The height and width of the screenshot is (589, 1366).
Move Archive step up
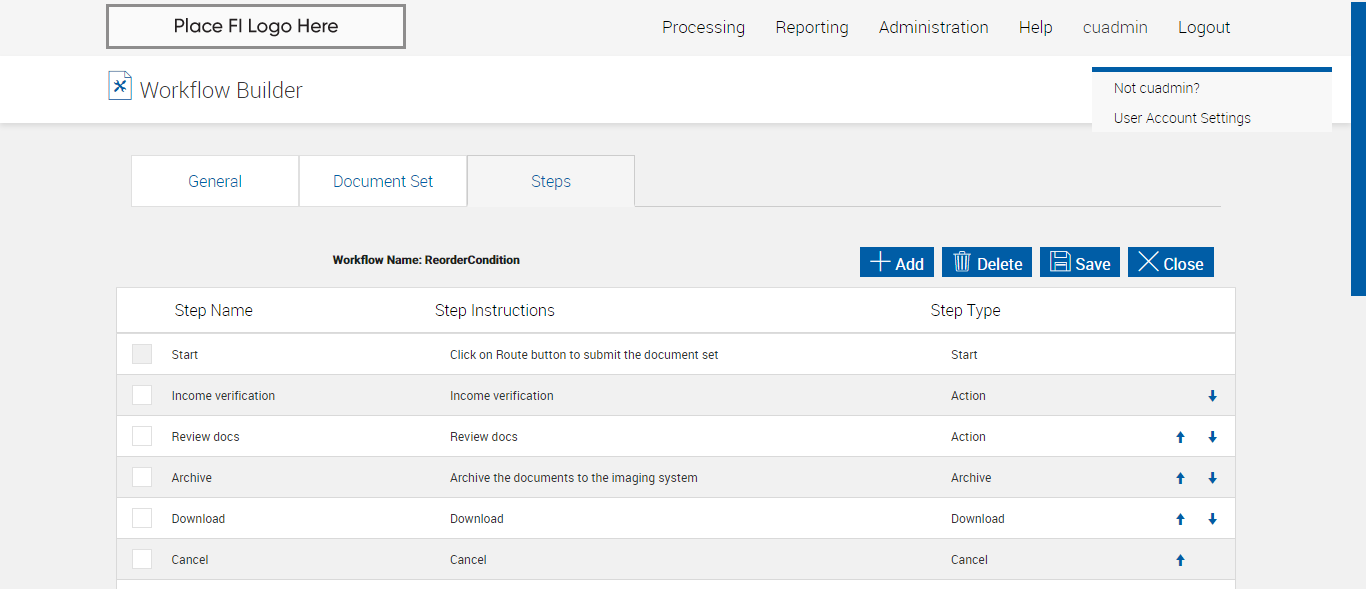[1180, 478]
